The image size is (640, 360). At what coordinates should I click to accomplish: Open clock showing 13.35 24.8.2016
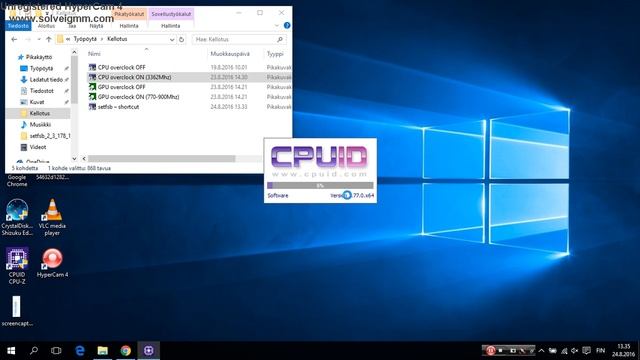tap(624, 351)
